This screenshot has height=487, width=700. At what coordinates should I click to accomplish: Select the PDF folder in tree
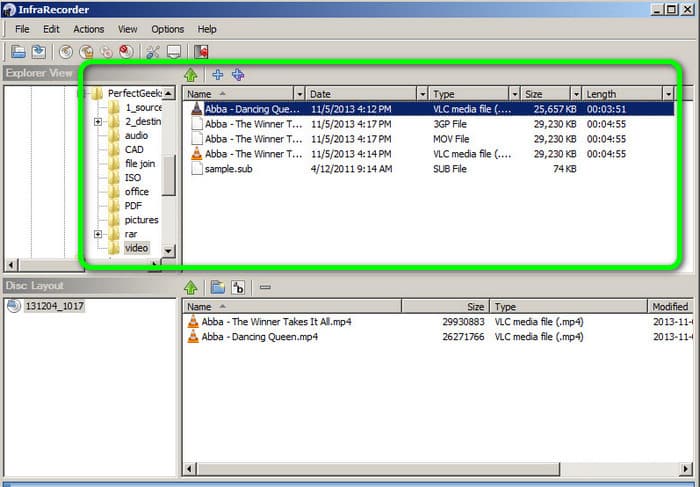133,206
